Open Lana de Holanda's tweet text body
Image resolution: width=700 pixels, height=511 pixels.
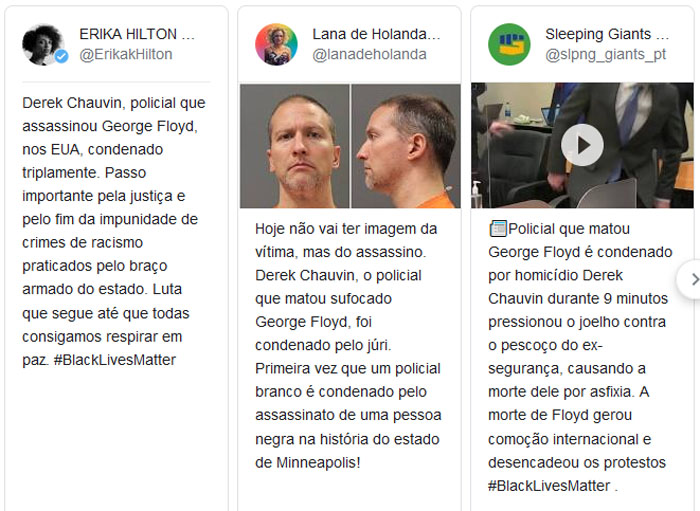click(348, 345)
